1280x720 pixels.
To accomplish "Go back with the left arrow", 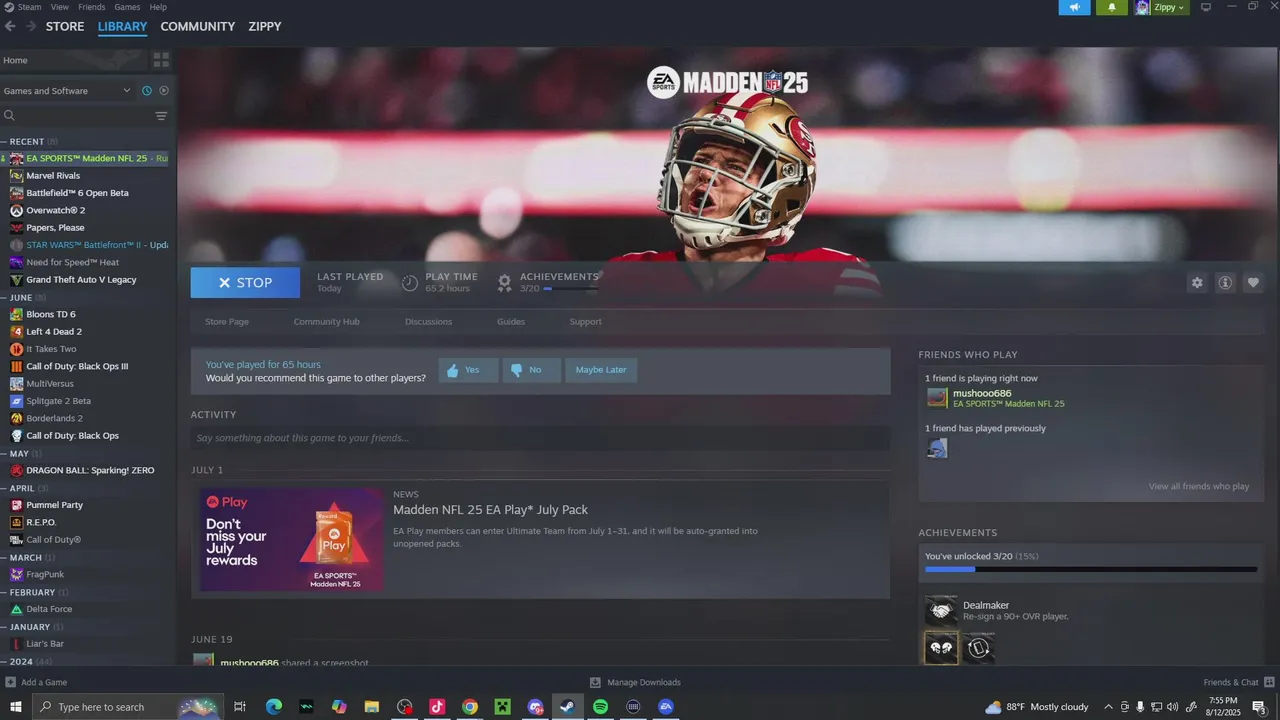I will (10, 27).
